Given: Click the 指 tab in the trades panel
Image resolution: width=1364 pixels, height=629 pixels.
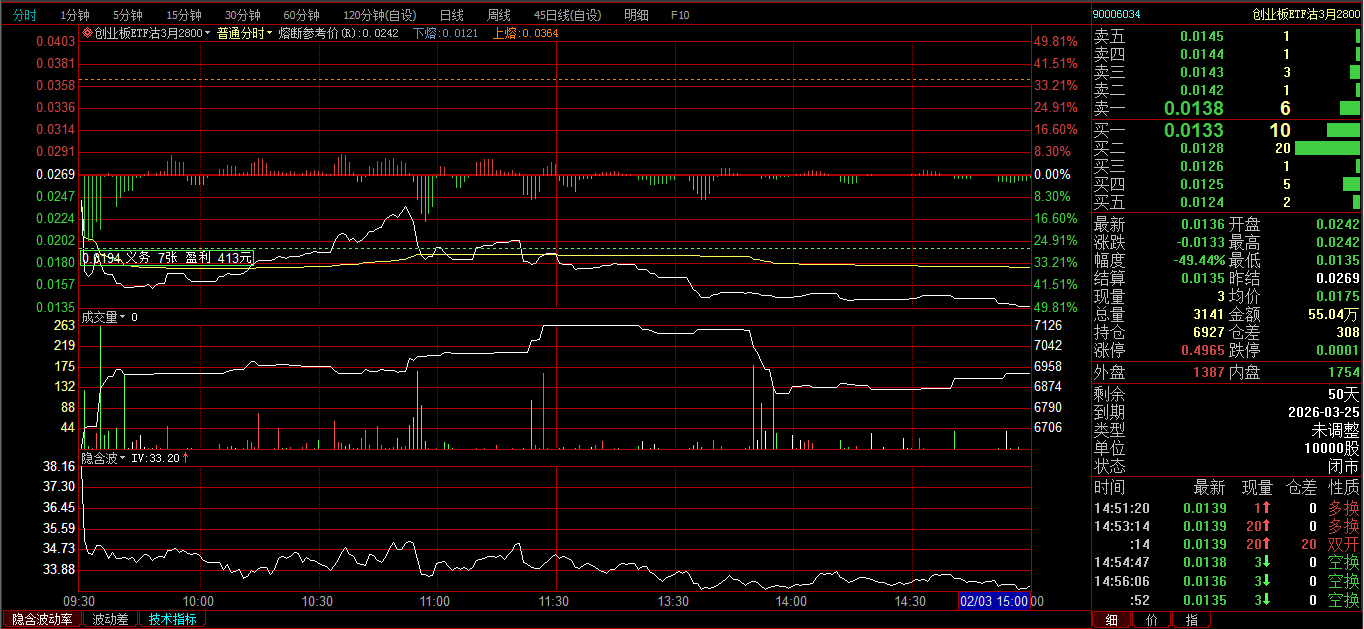Looking at the screenshot, I should tap(1191, 620).
